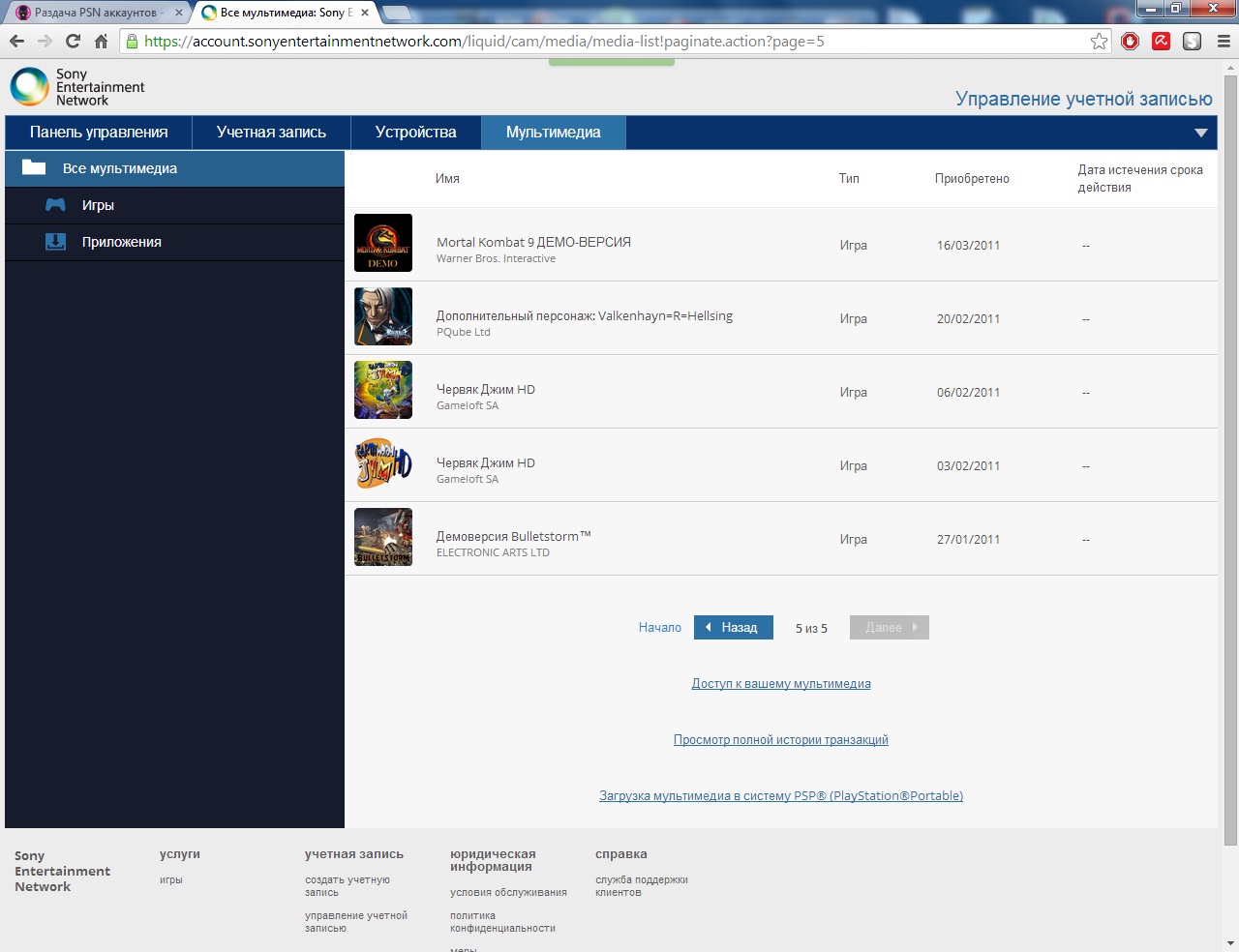
Task: Click the scrollbar down arrow
Action: [x=1230, y=943]
